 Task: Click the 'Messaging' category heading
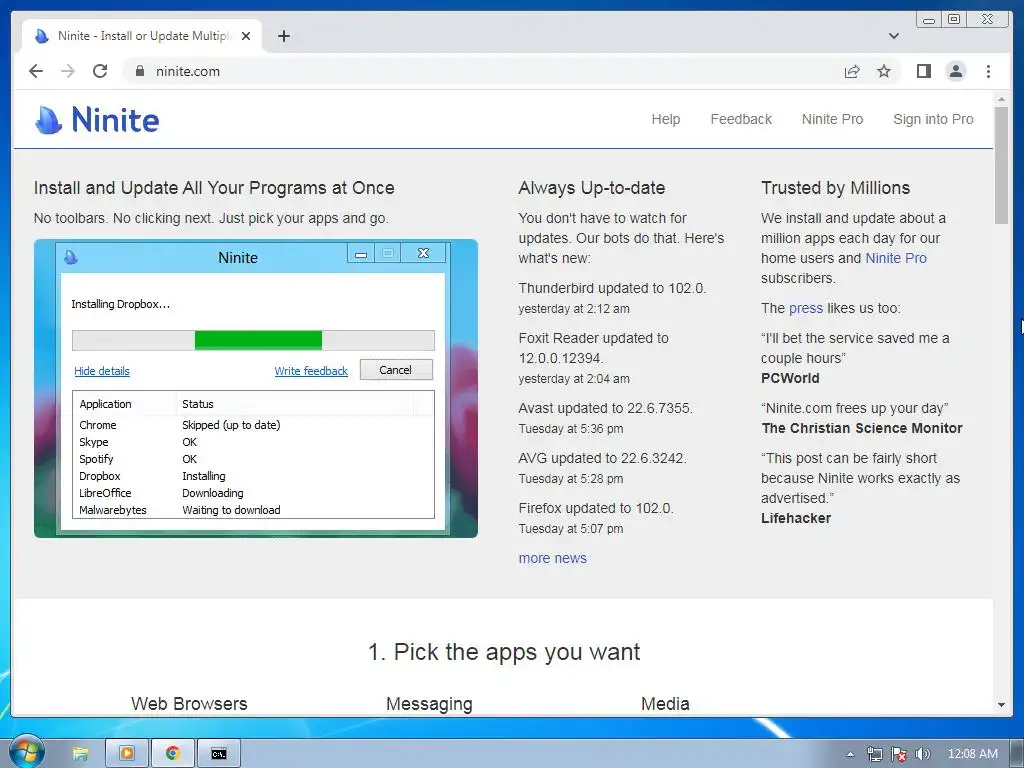coord(429,704)
